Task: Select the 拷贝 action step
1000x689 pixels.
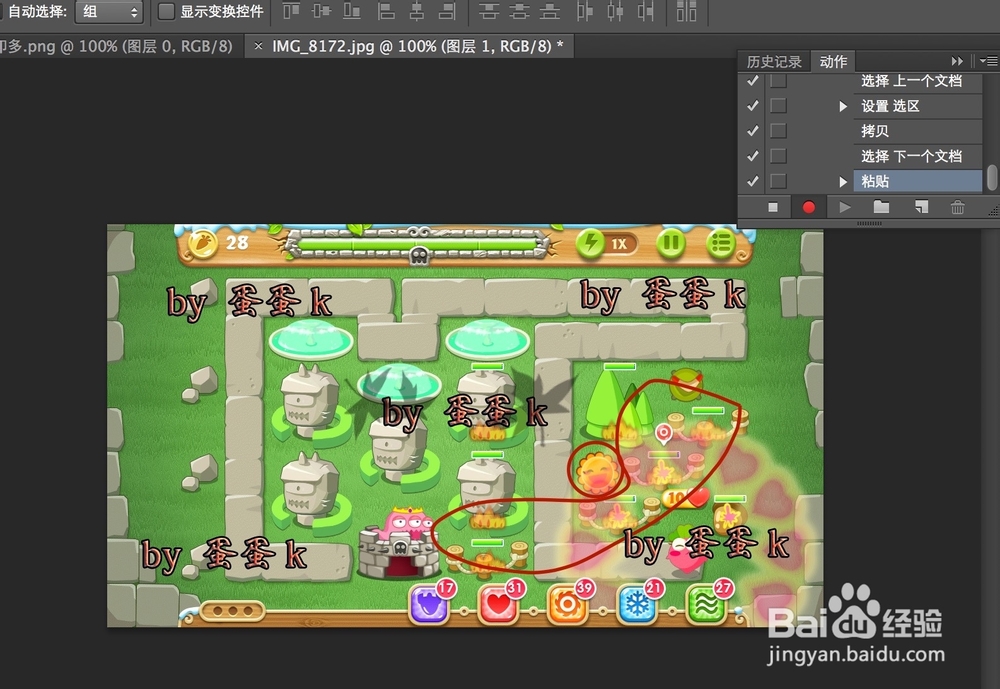Action: pyautogui.click(x=918, y=131)
